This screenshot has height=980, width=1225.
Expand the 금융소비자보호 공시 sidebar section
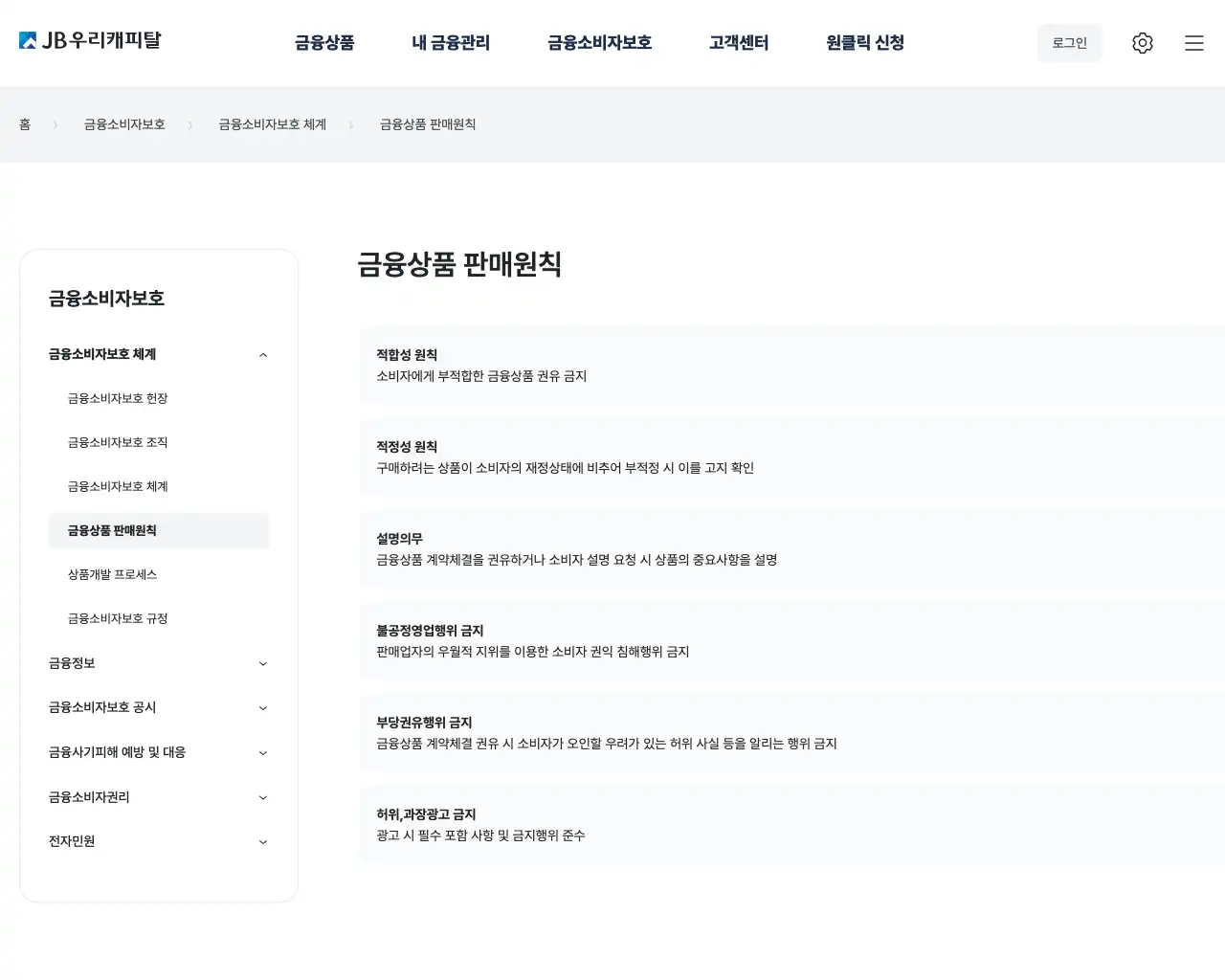[159, 707]
